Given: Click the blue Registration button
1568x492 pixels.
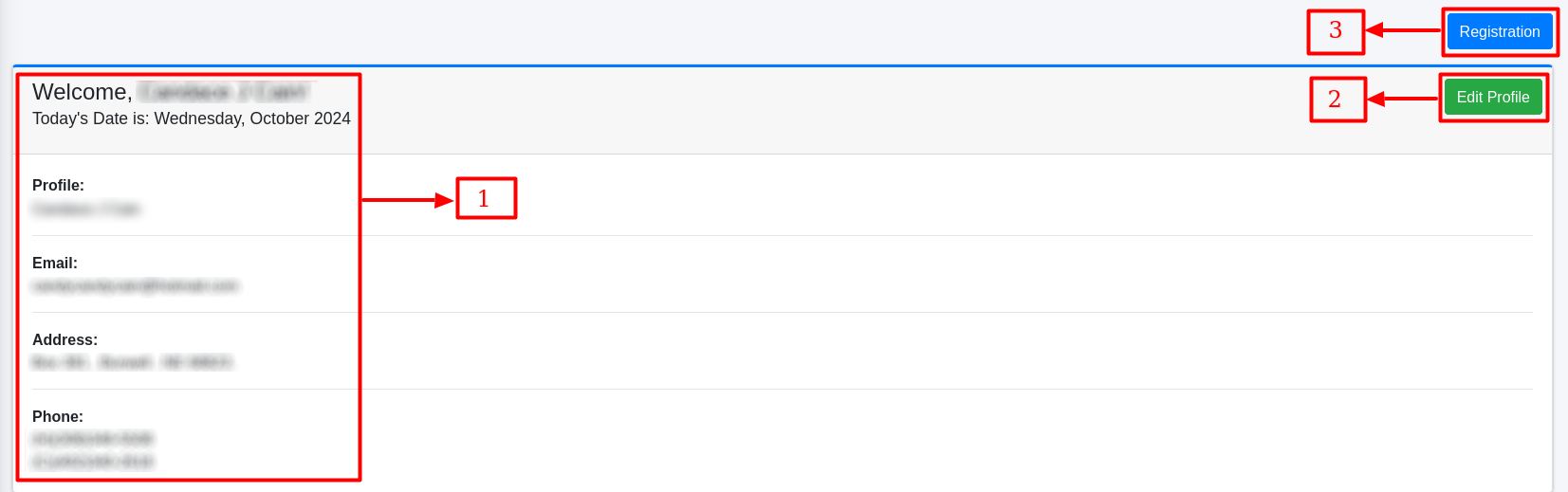Looking at the screenshot, I should click(1499, 31).
